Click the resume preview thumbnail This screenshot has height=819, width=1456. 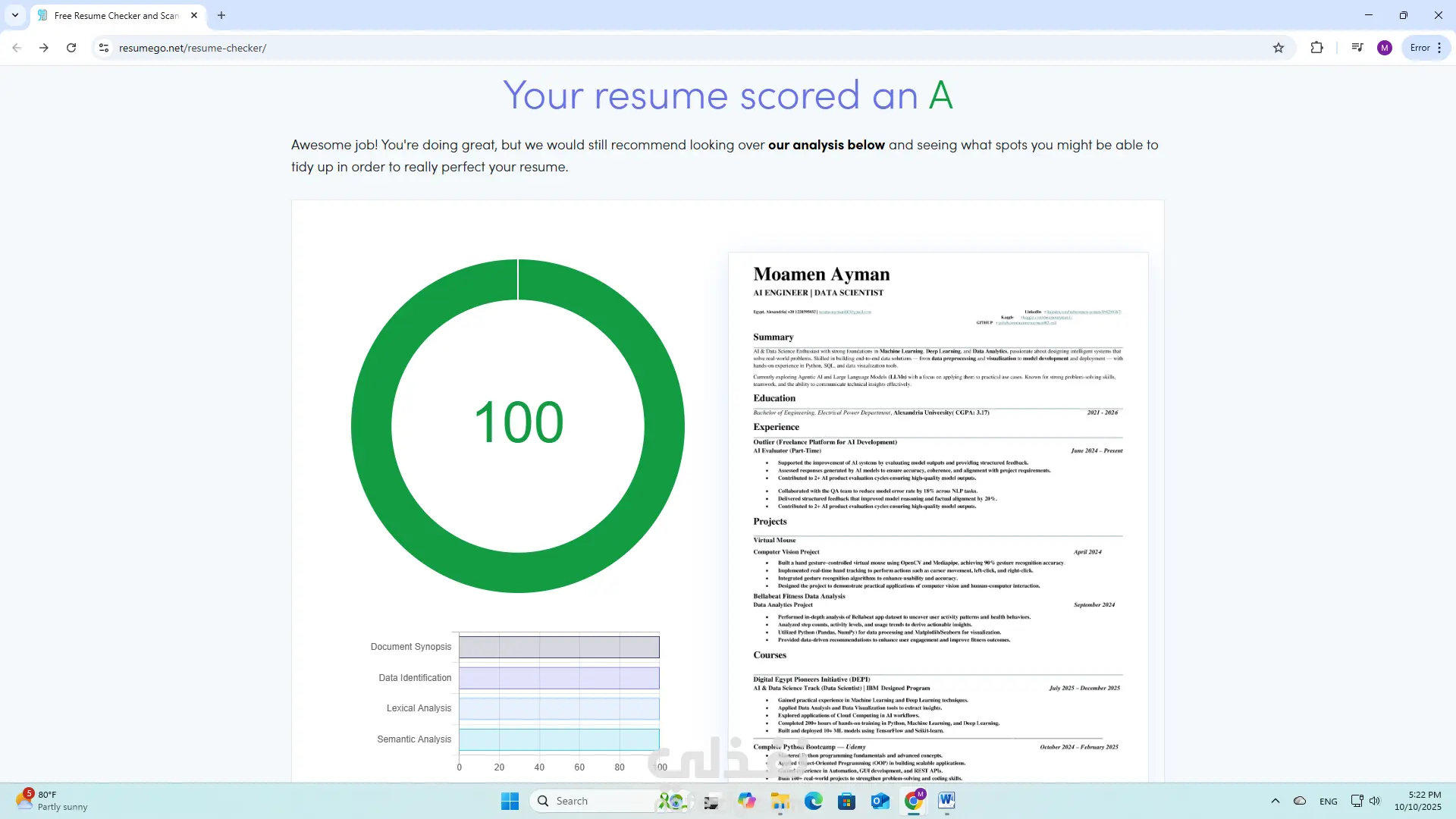938,516
